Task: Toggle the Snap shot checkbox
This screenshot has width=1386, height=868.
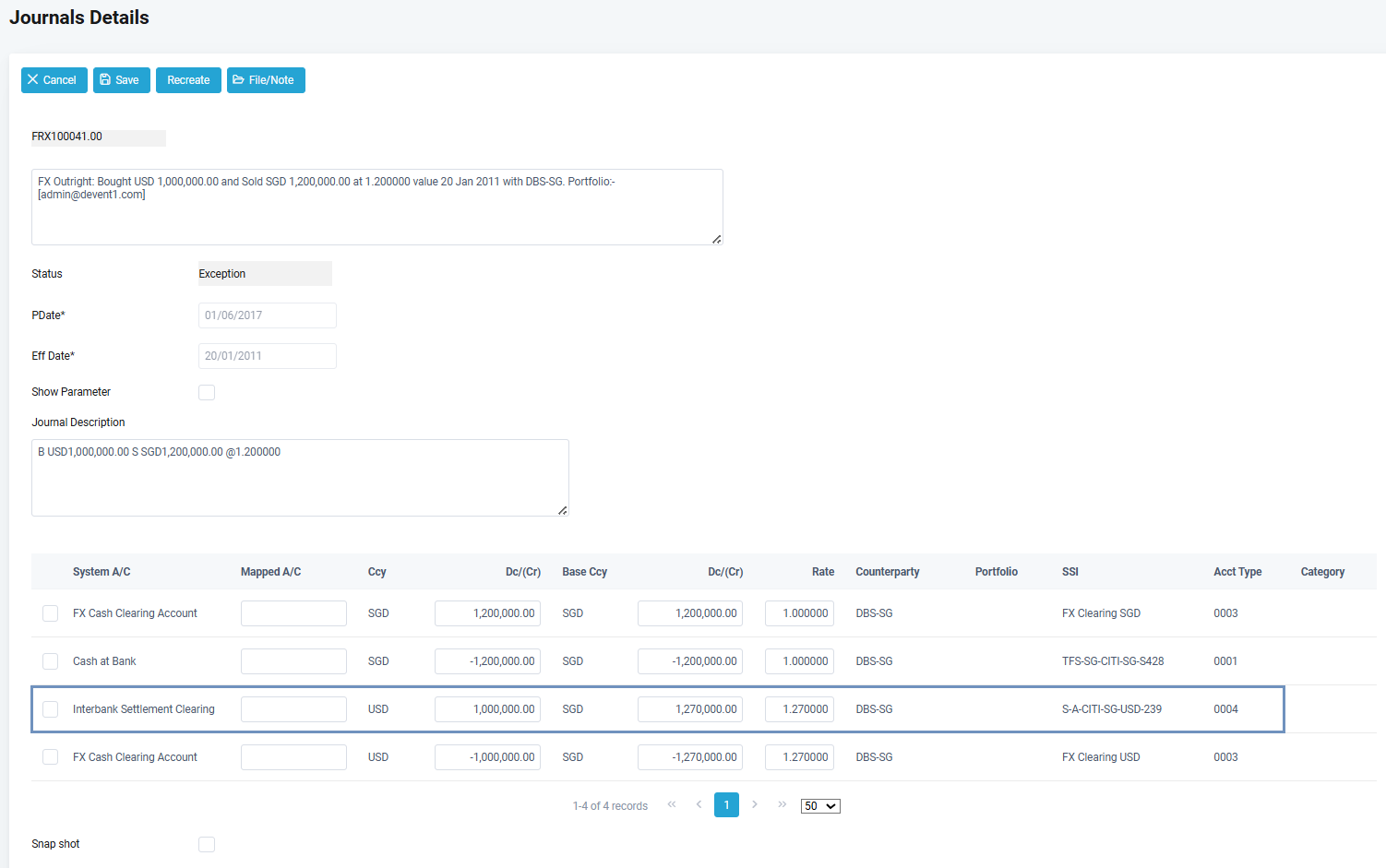Action: coord(207,844)
